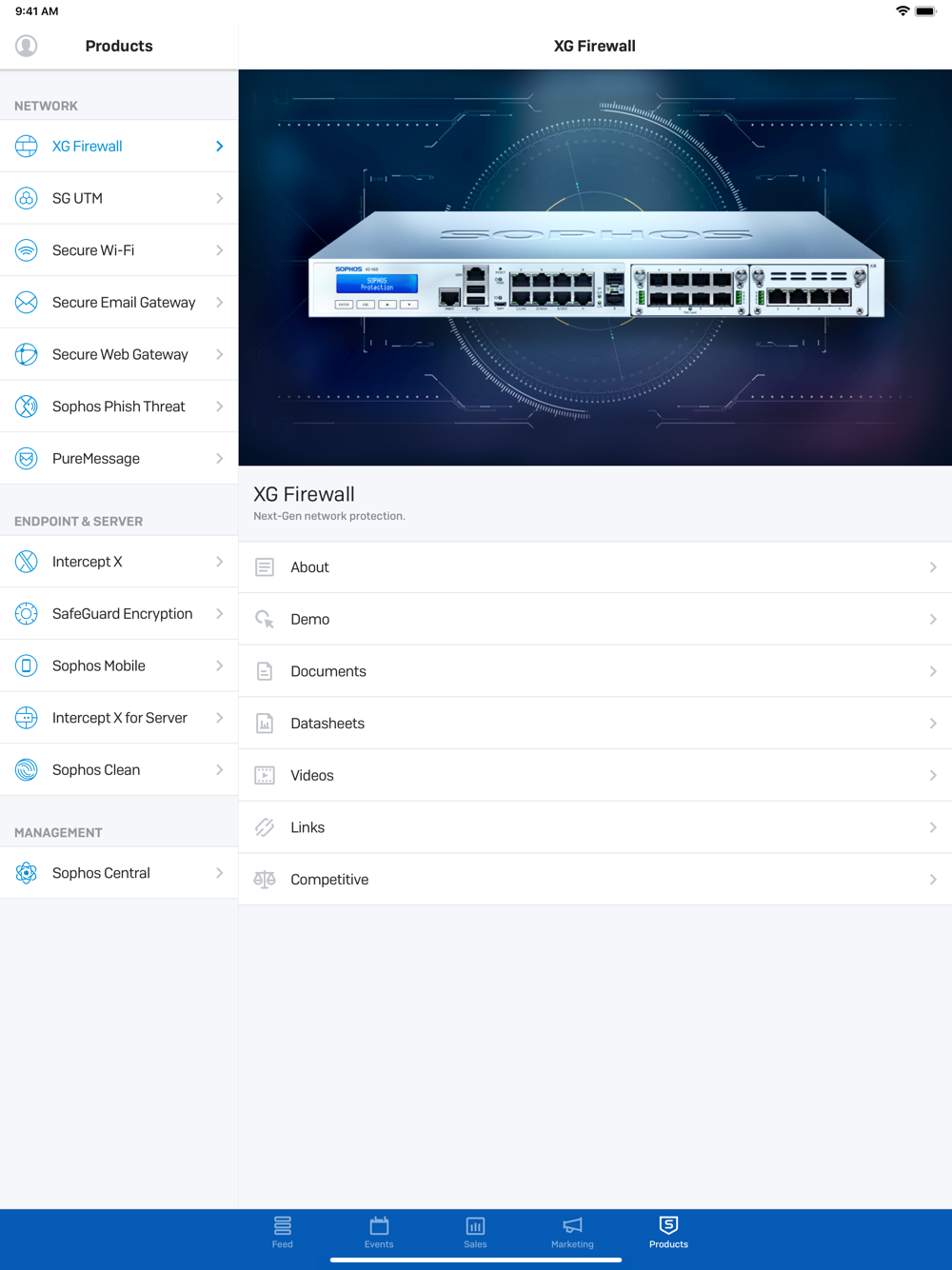Expand the Intercept X for Server chevron
This screenshot has width=952, height=1270.
coord(220,718)
